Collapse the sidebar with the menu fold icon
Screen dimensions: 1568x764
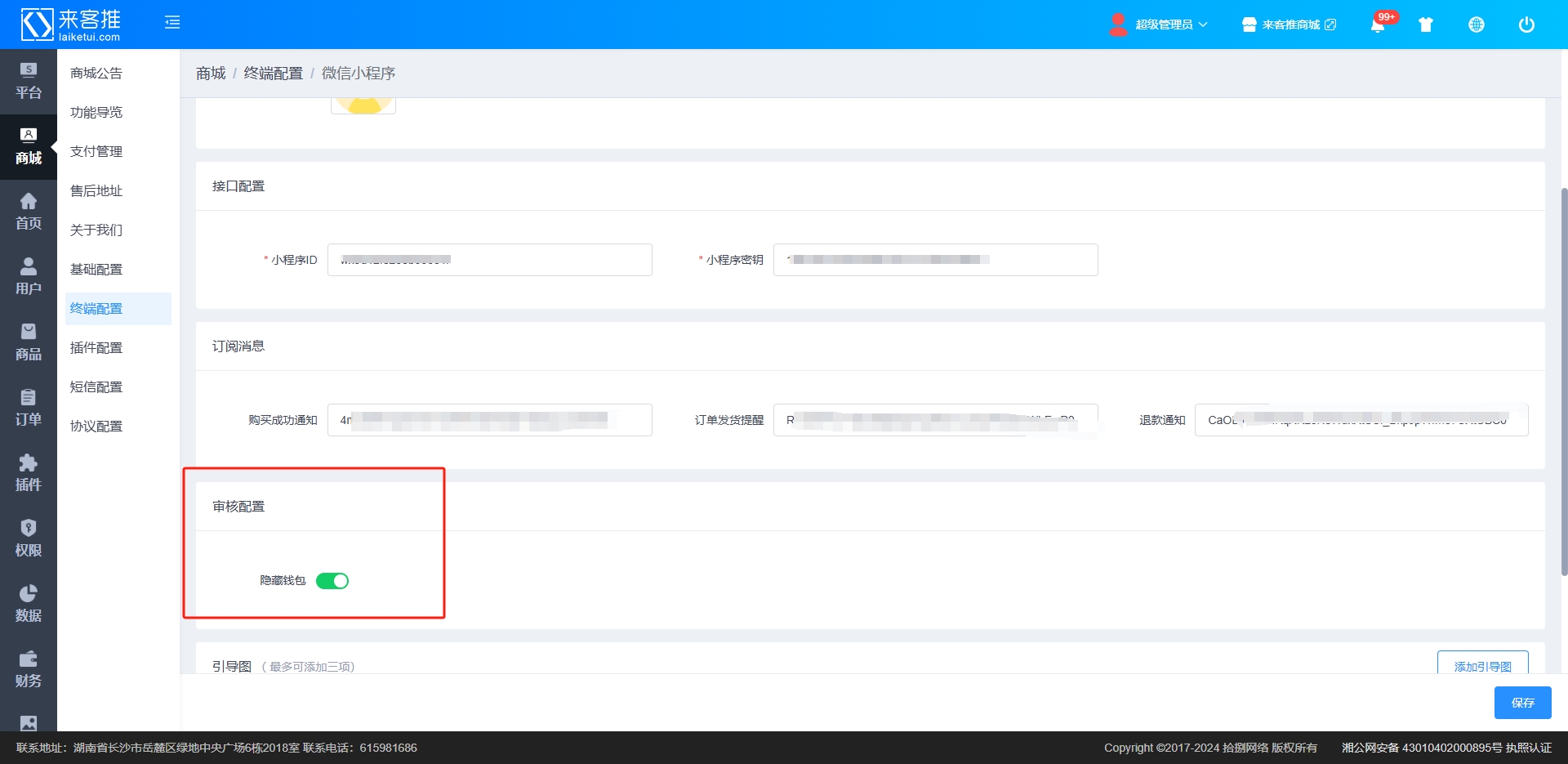pyautogui.click(x=172, y=23)
